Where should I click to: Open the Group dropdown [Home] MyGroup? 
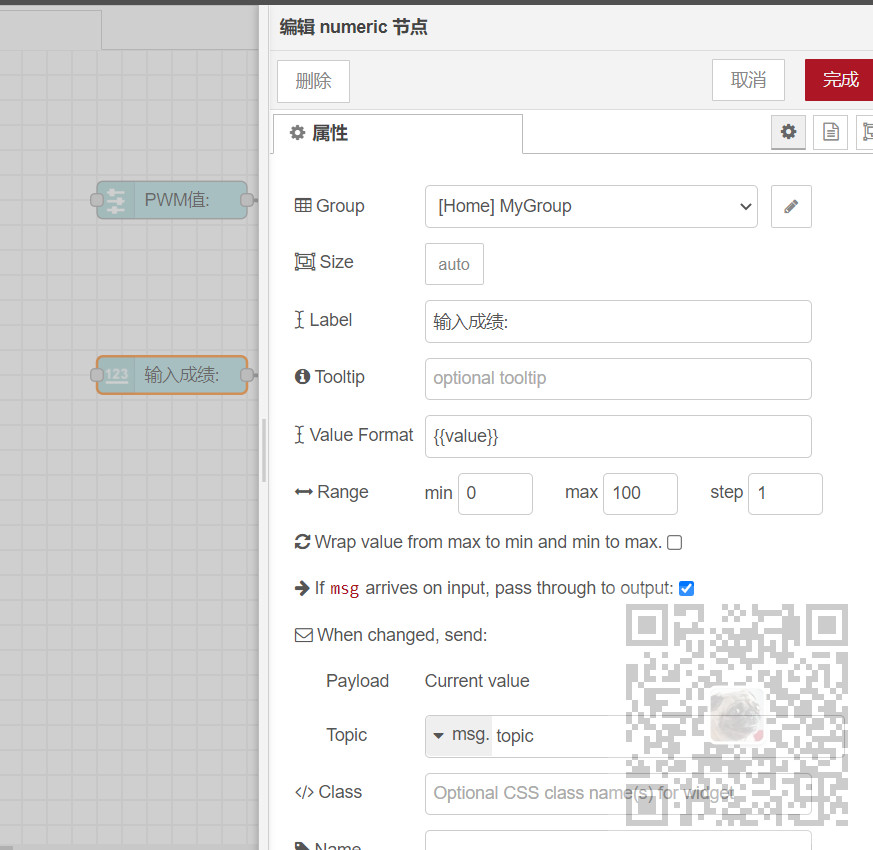(591, 207)
